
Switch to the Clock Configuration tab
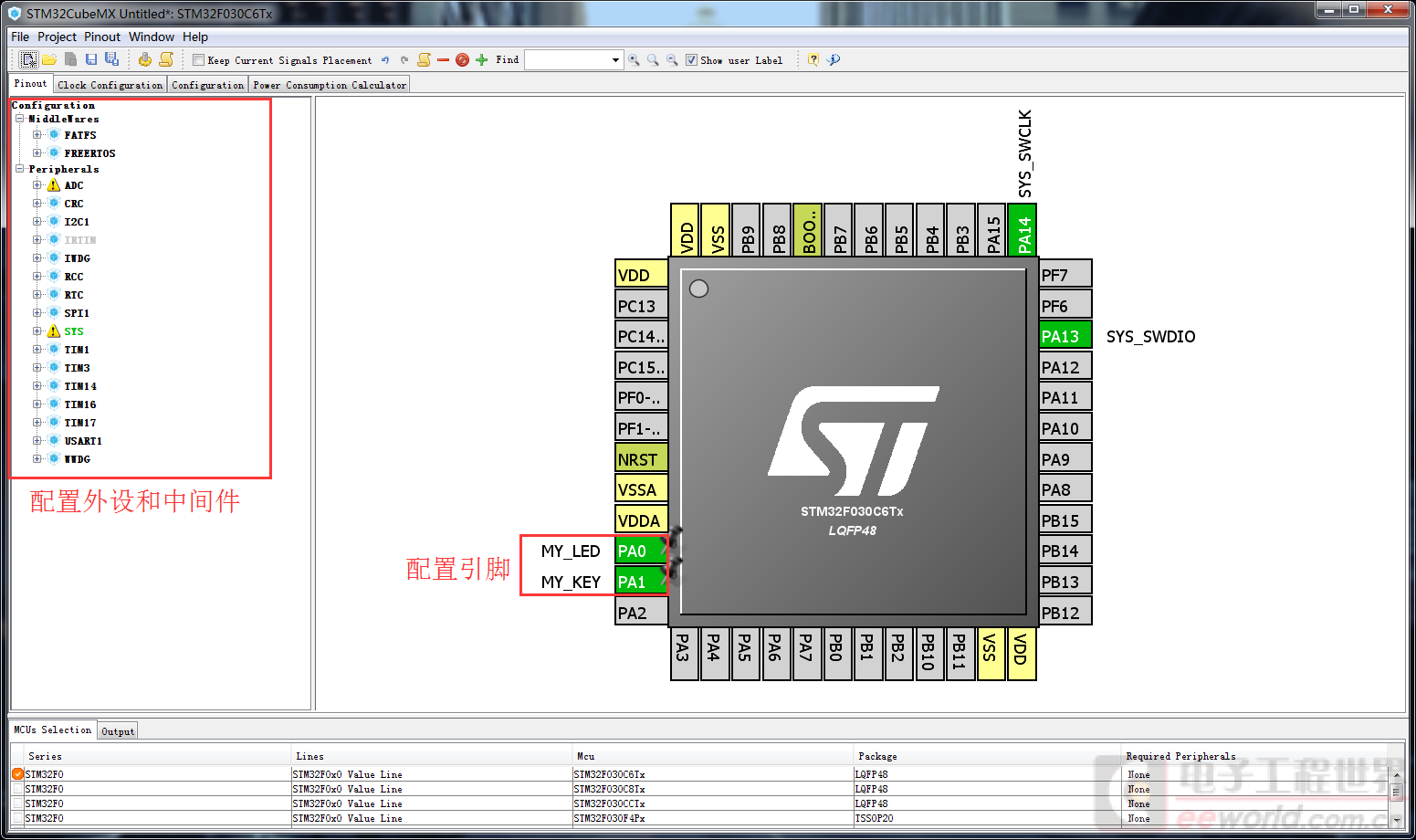110,85
